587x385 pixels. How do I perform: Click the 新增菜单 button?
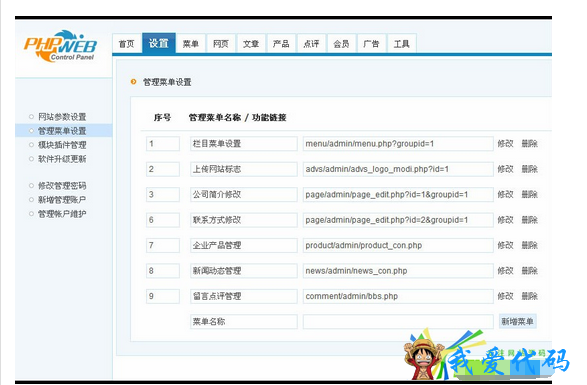tap(517, 322)
